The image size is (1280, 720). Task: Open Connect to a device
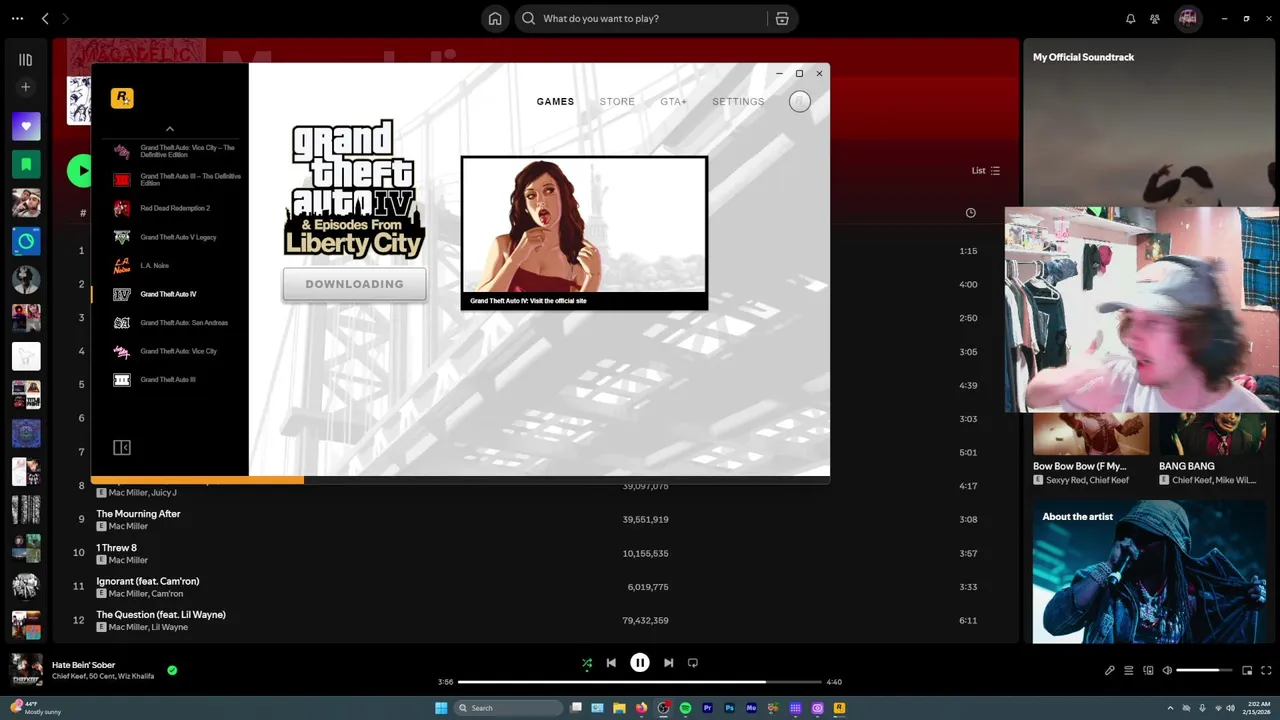pyautogui.click(x=1148, y=670)
